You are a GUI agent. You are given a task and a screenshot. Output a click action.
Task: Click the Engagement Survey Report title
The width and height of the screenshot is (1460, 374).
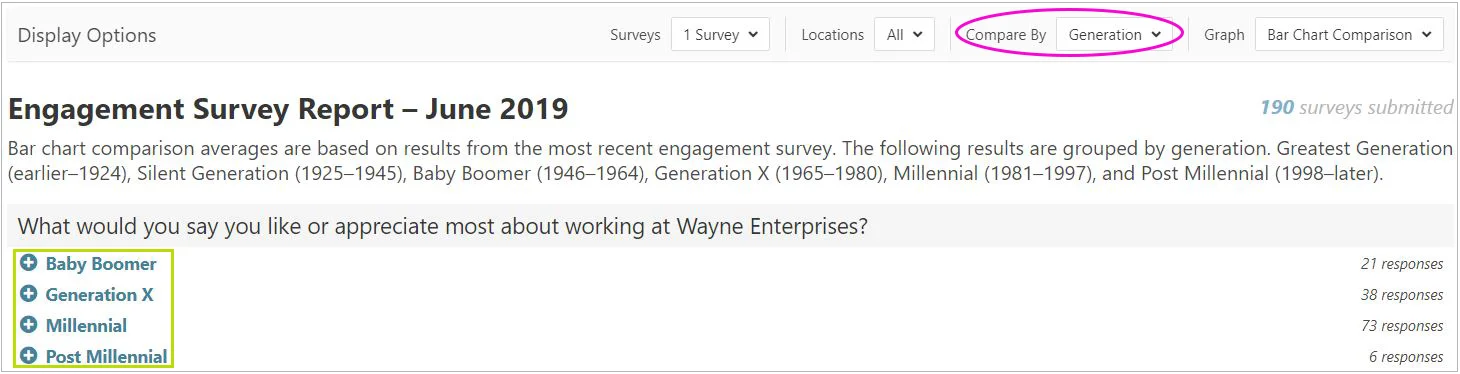[x=288, y=108]
